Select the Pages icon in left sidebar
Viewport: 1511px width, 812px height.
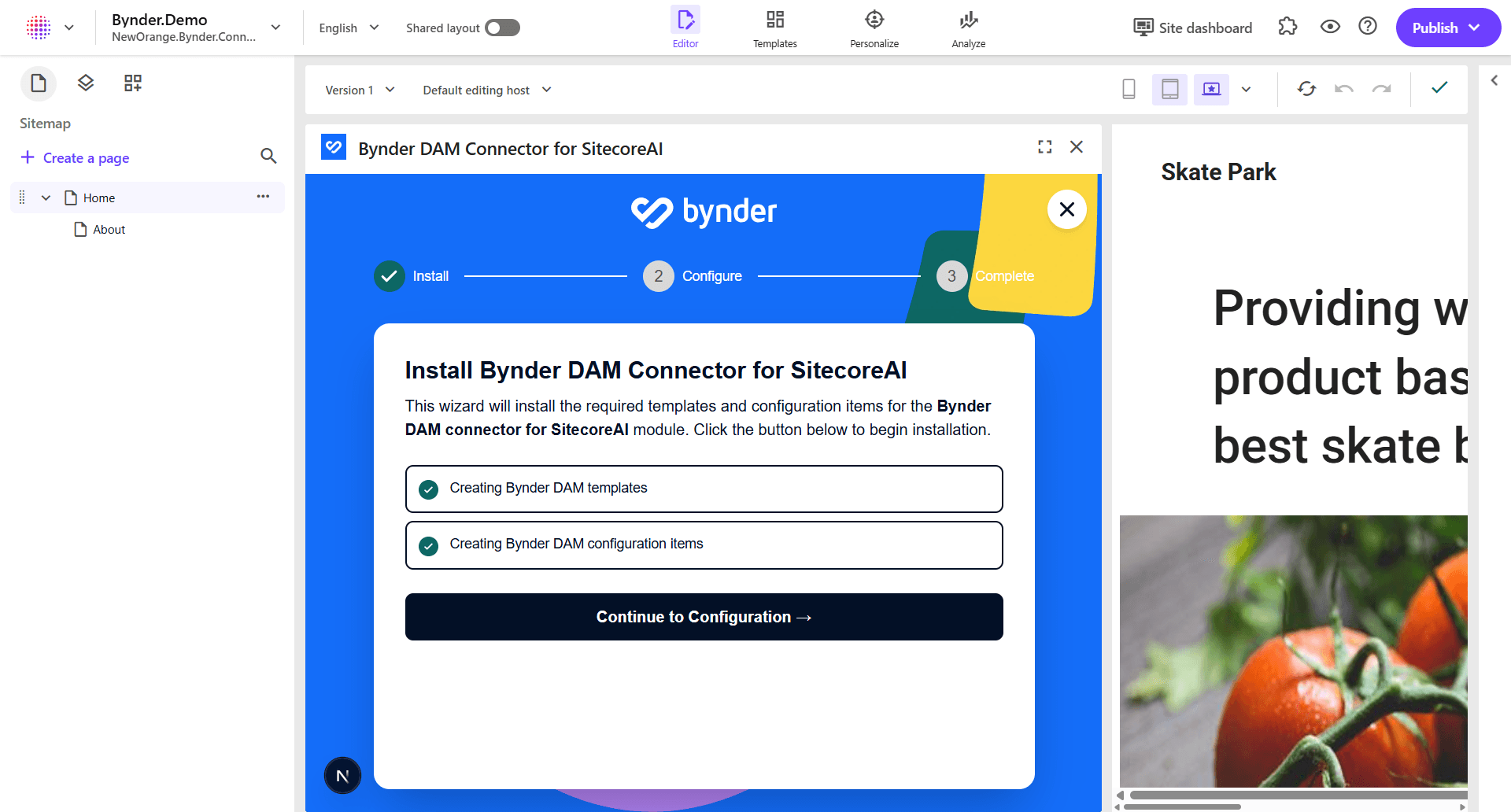pos(39,83)
